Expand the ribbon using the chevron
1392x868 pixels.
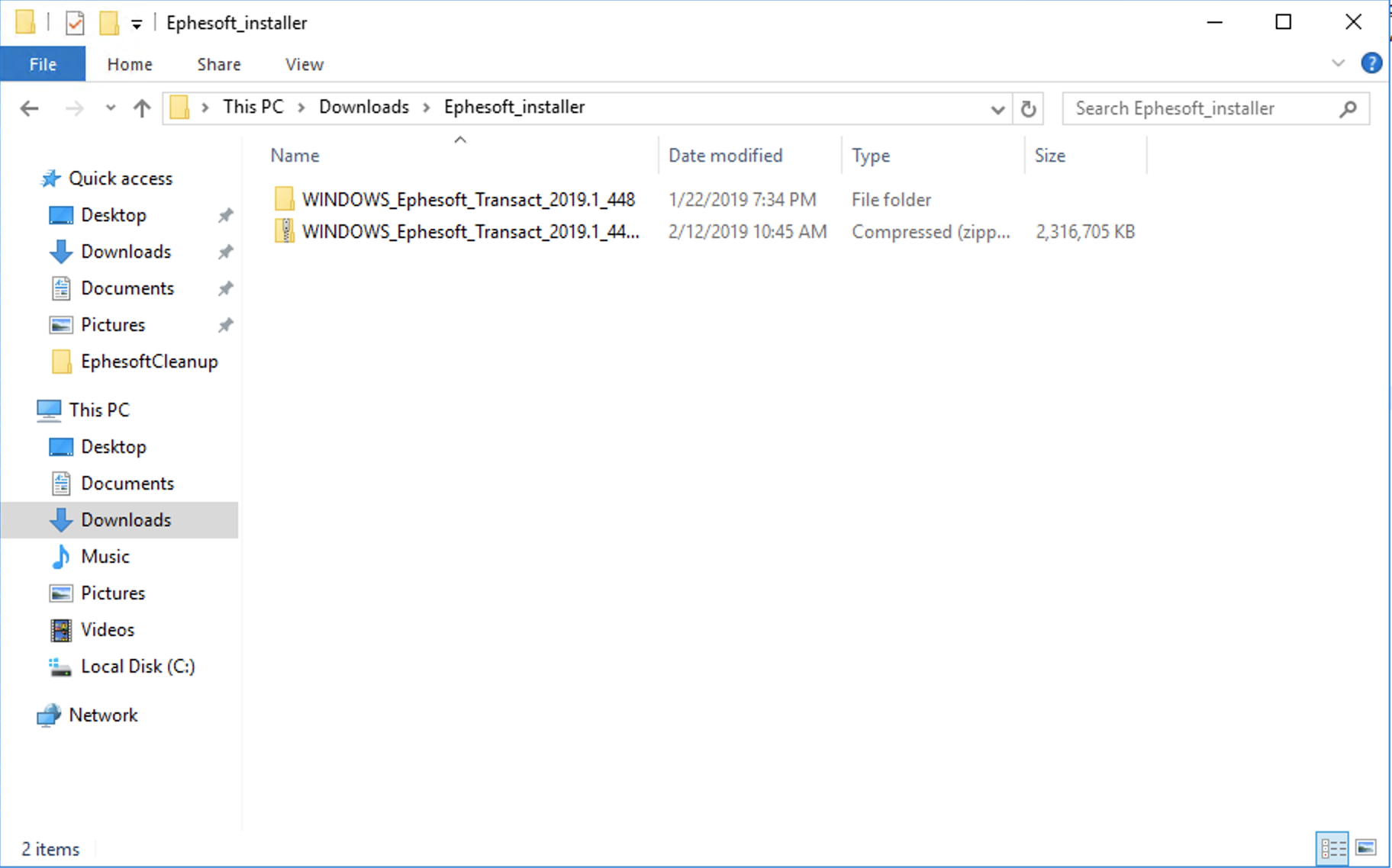tap(1338, 63)
